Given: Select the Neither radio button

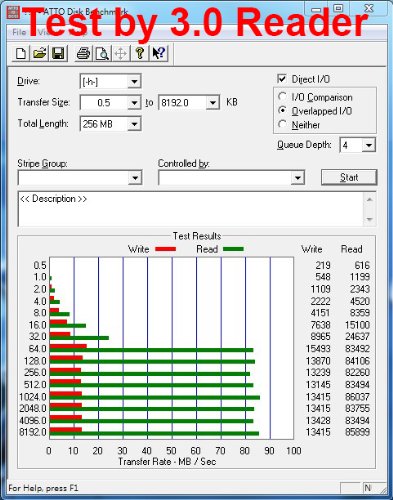Looking at the screenshot, I should click(282, 124).
